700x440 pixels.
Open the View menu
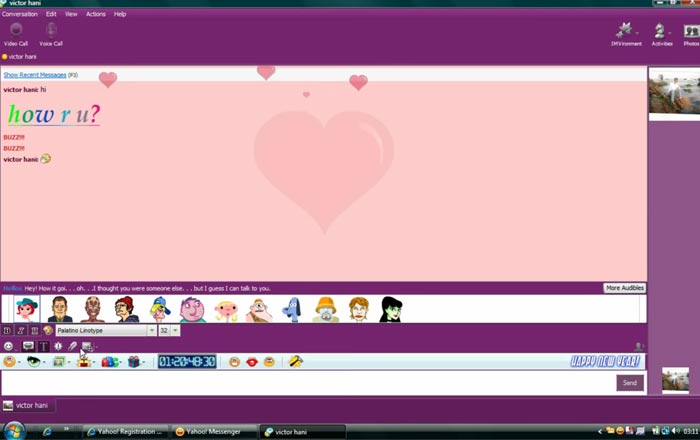coord(71,14)
